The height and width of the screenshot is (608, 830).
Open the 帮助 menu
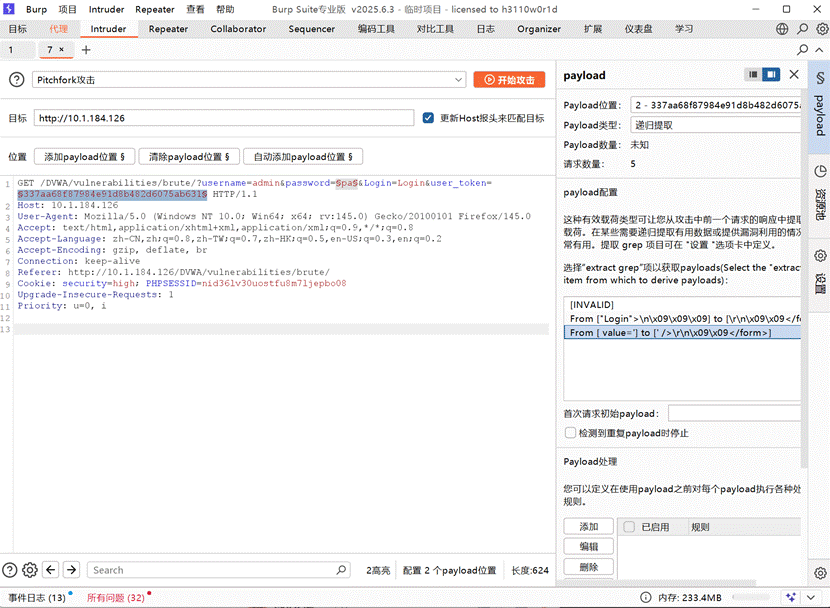coord(225,10)
